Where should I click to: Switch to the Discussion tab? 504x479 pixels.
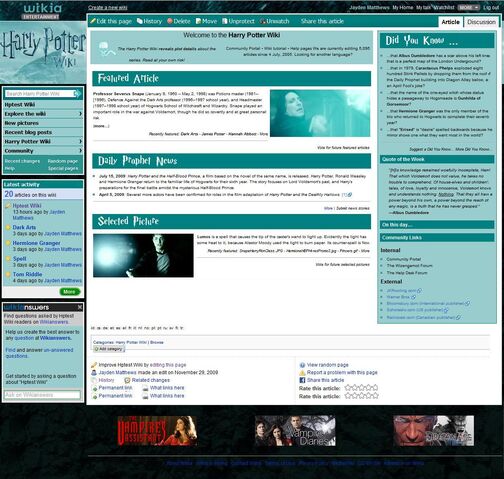[481, 22]
